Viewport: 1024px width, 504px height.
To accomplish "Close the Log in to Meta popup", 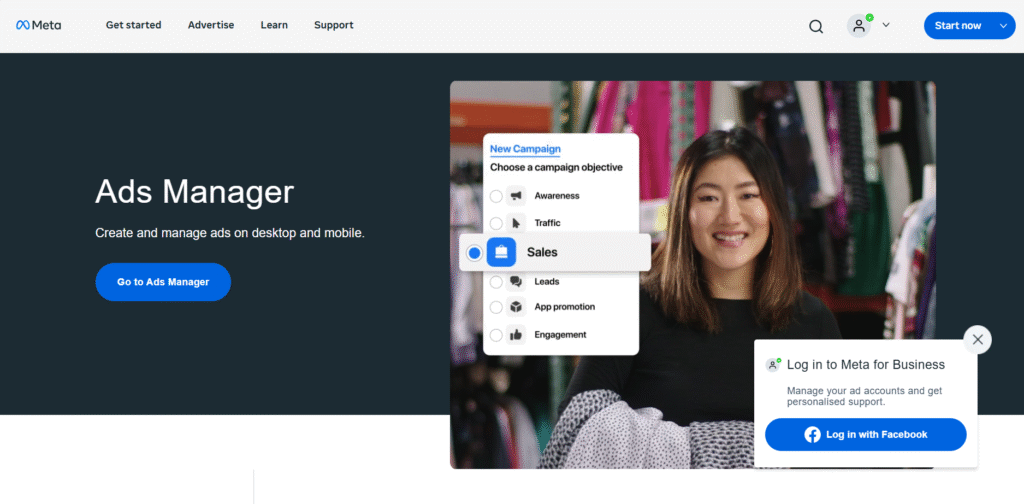I will click(x=977, y=340).
